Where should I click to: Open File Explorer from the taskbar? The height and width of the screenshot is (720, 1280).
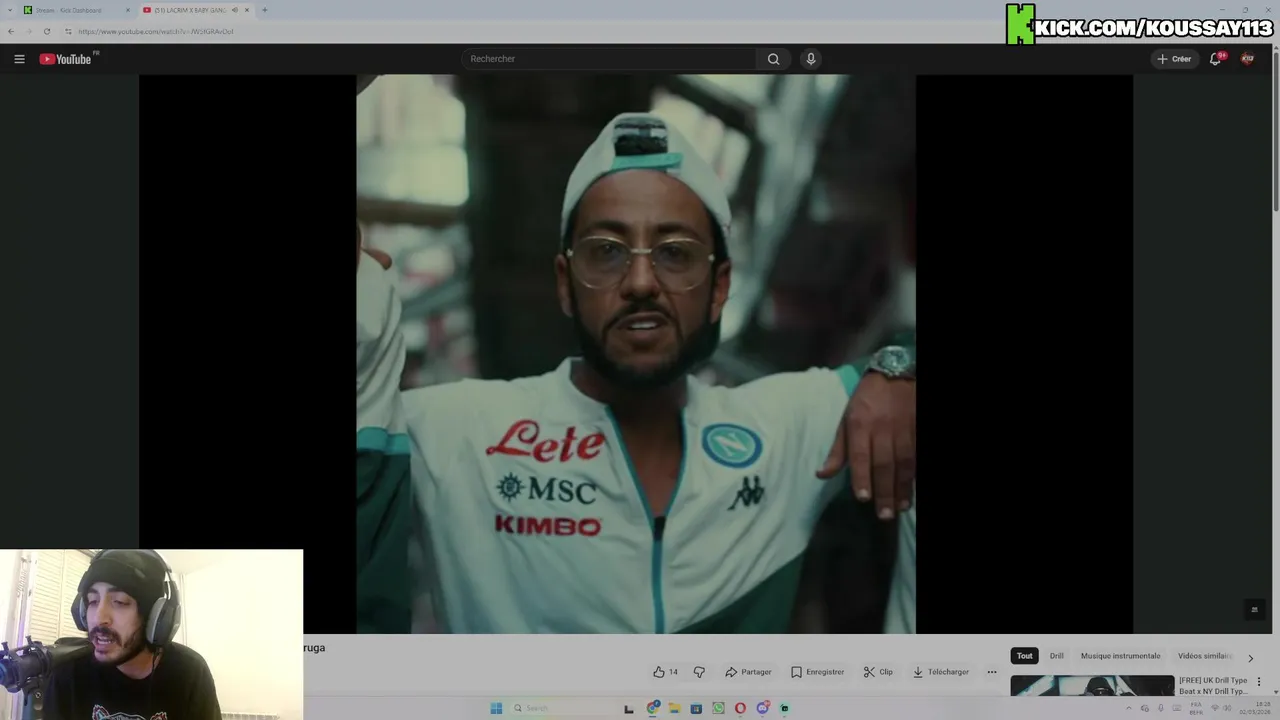click(x=675, y=708)
